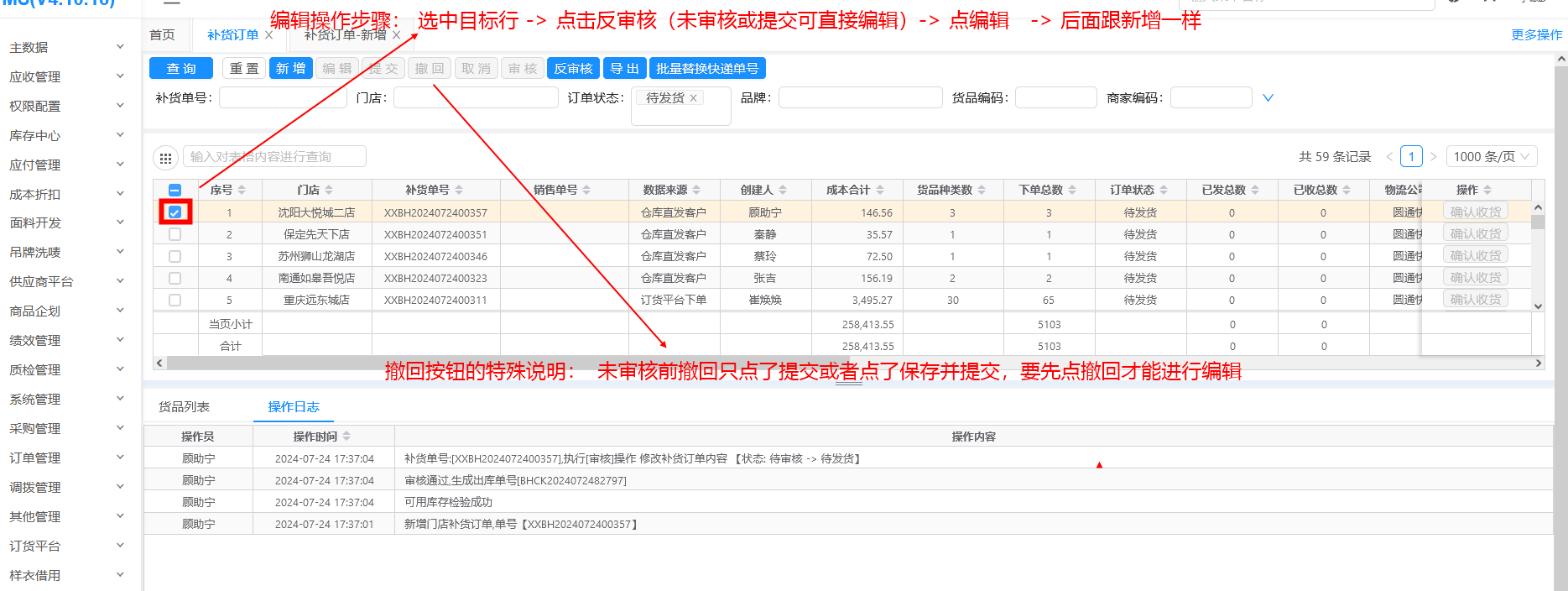
Task: Expand the 库存中心 sidebar menu
Action: click(x=65, y=135)
